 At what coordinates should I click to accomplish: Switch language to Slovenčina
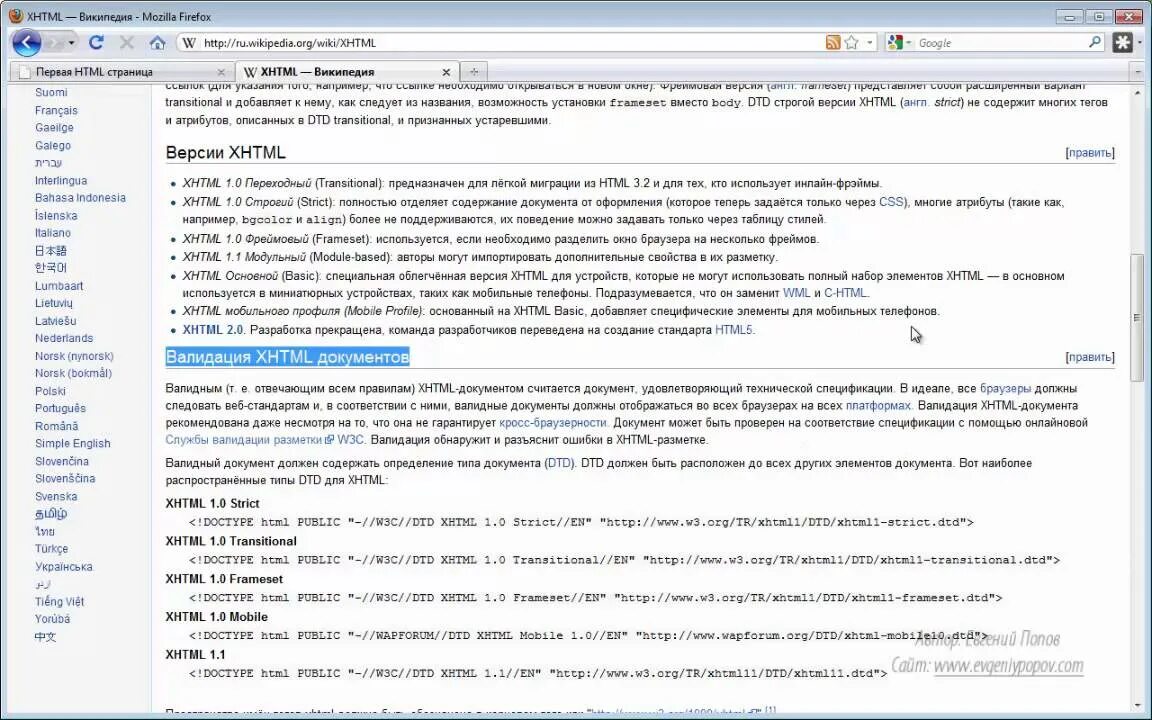point(62,461)
